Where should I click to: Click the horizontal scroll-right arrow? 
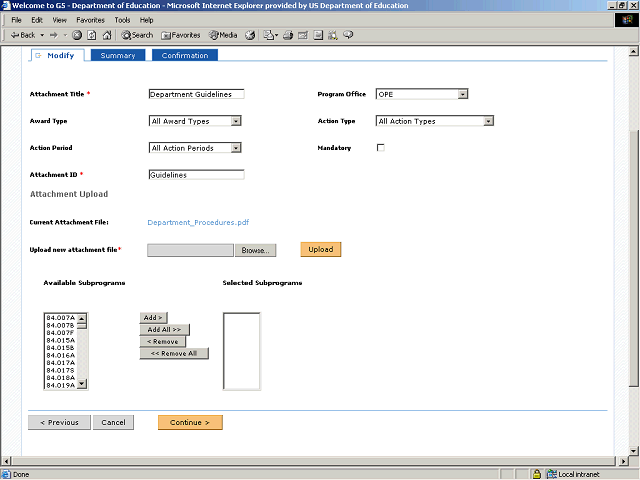click(x=623, y=461)
